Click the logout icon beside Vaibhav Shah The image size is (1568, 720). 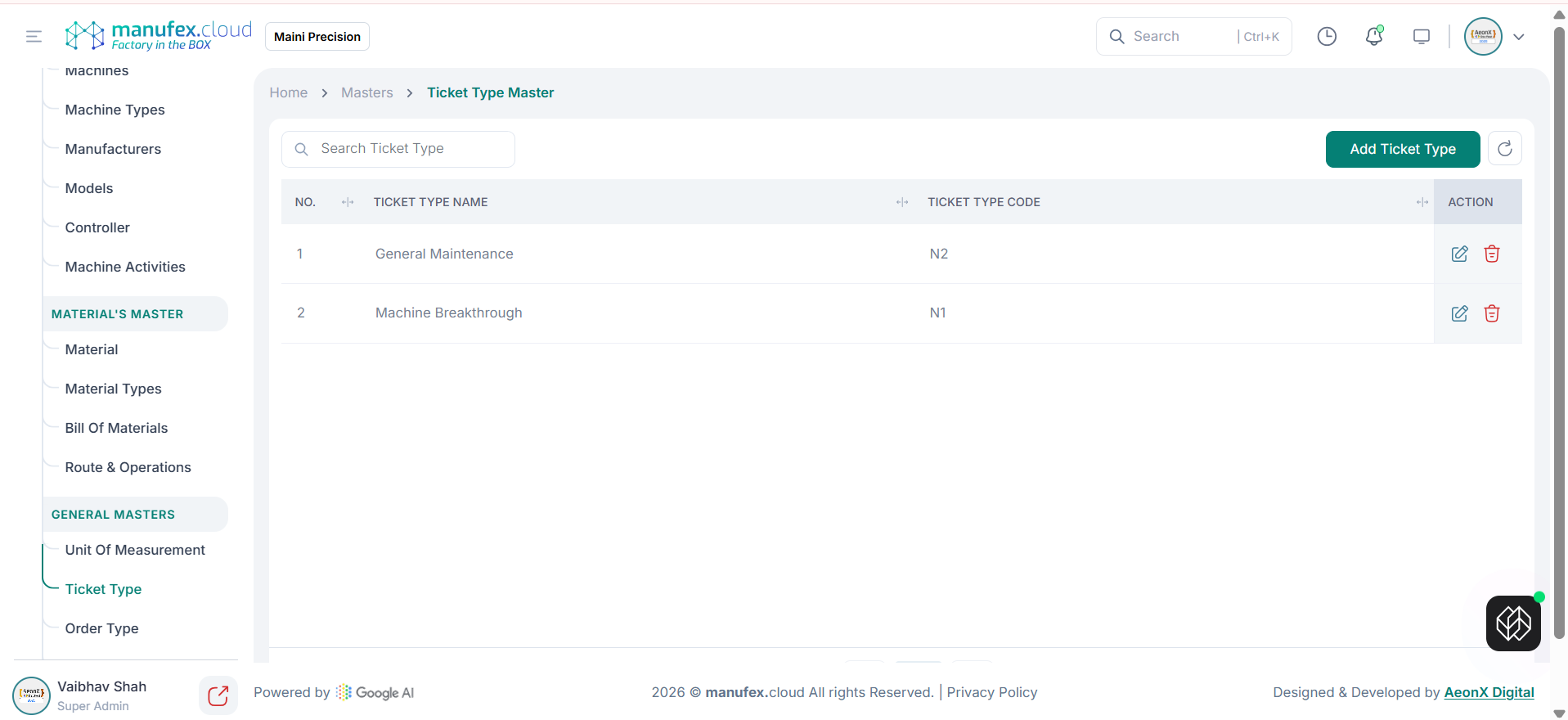tap(218, 695)
